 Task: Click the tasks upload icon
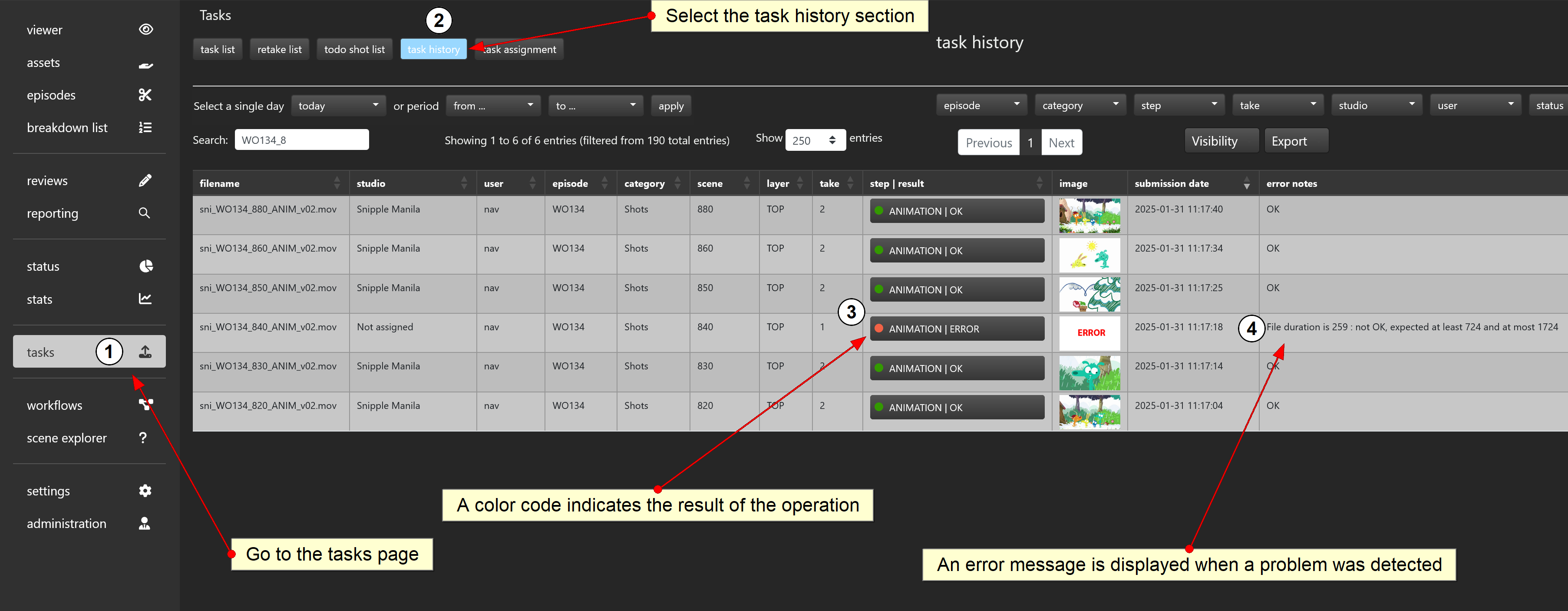(x=145, y=352)
